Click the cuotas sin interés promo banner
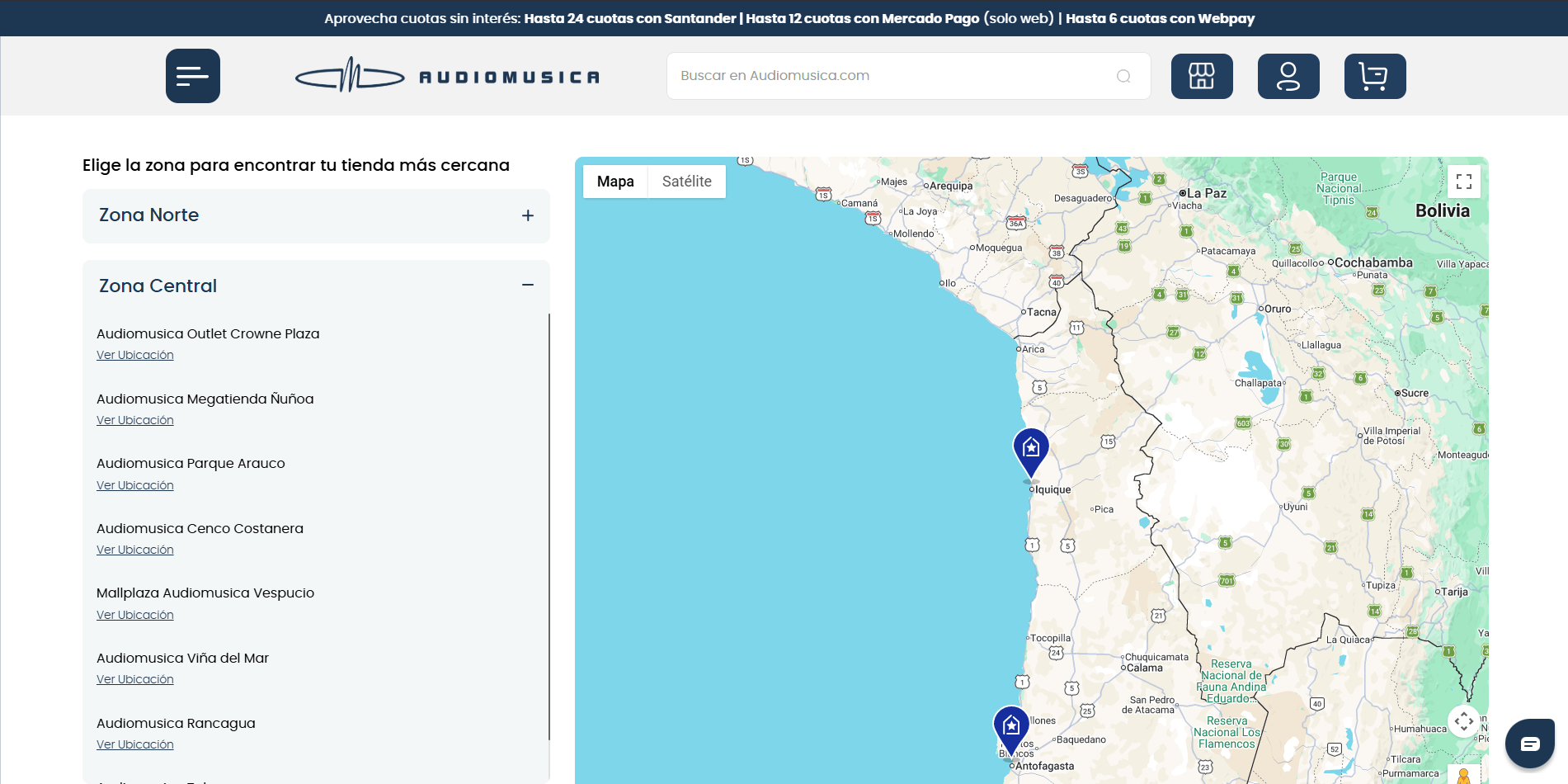The width and height of the screenshot is (1568, 784). click(789, 18)
